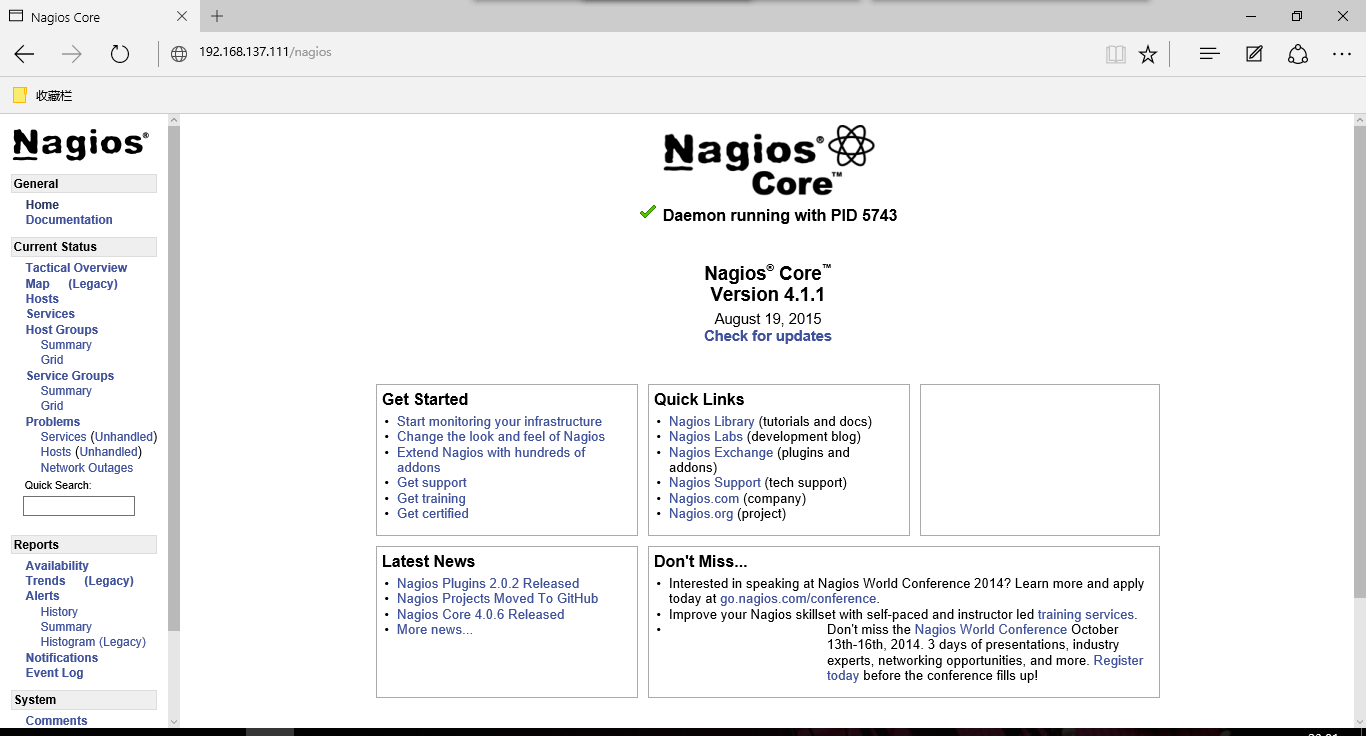Click the Nagios logo in sidebar
Screen dimensions: 1366x736
tap(81, 144)
